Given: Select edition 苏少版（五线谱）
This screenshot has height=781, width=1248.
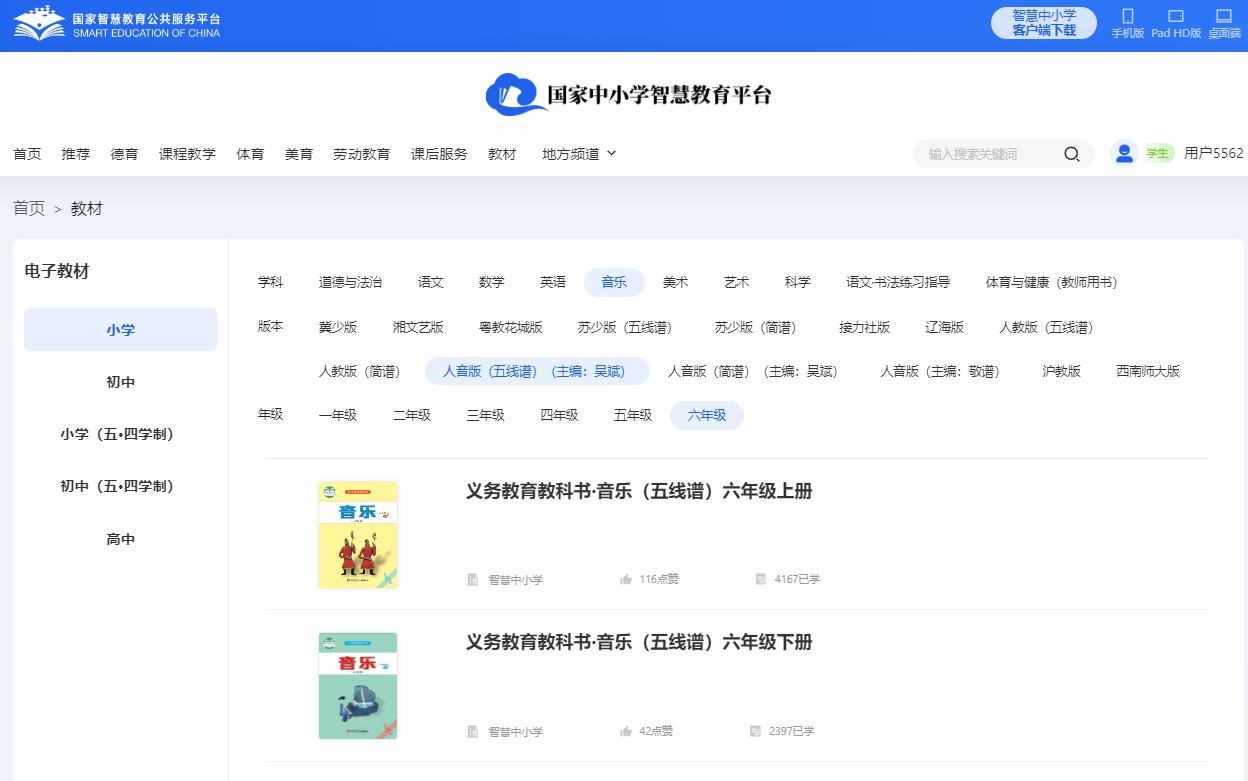Looking at the screenshot, I should pyautogui.click(x=628, y=327).
